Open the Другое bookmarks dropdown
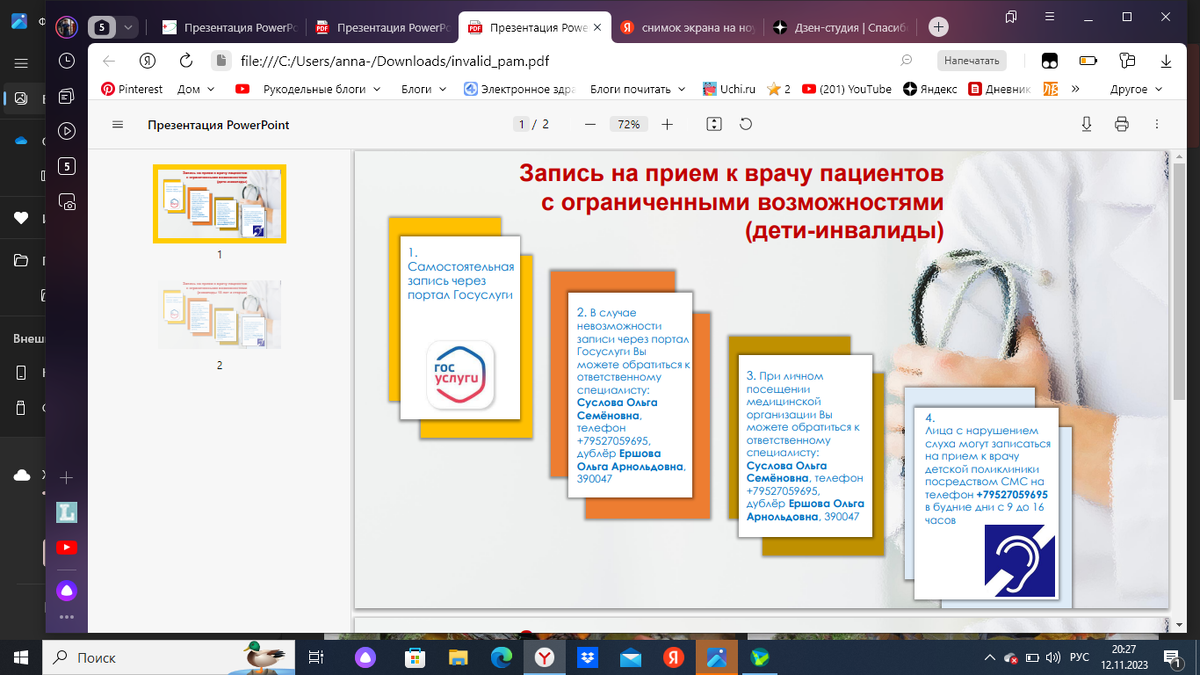Screen dimensions: 1200x675 point(1137,89)
